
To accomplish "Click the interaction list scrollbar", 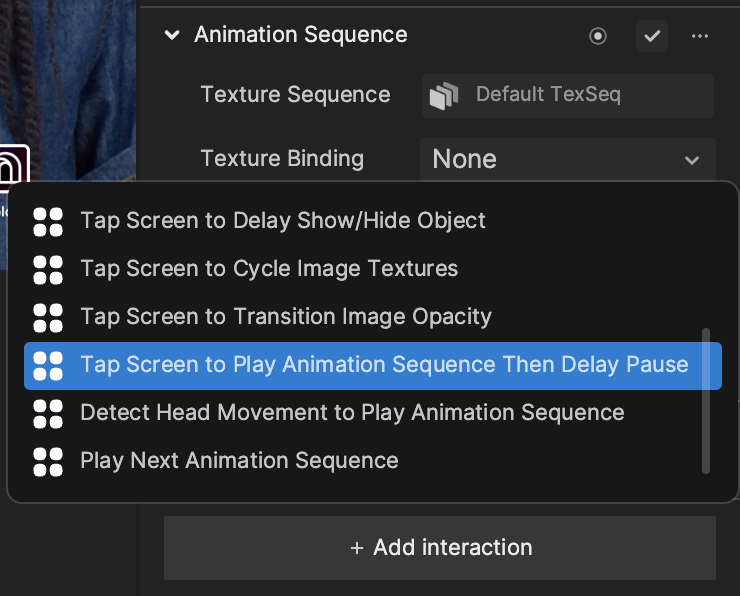I will (x=706, y=401).
